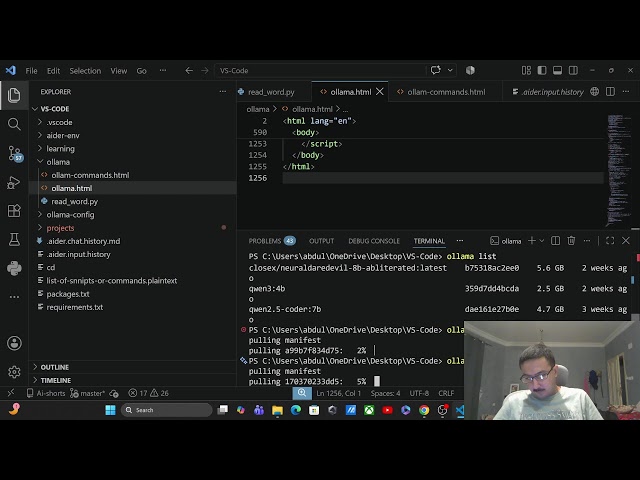Close the ollama.html editor tab
This screenshot has height=480, width=640.
380,92
